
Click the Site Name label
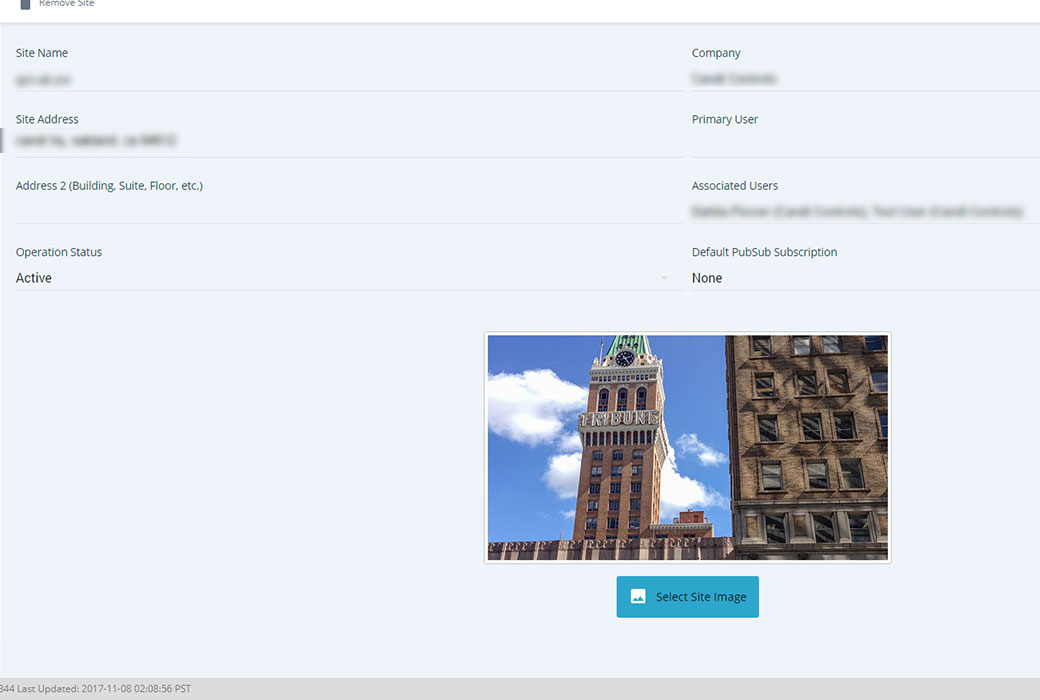pos(42,53)
